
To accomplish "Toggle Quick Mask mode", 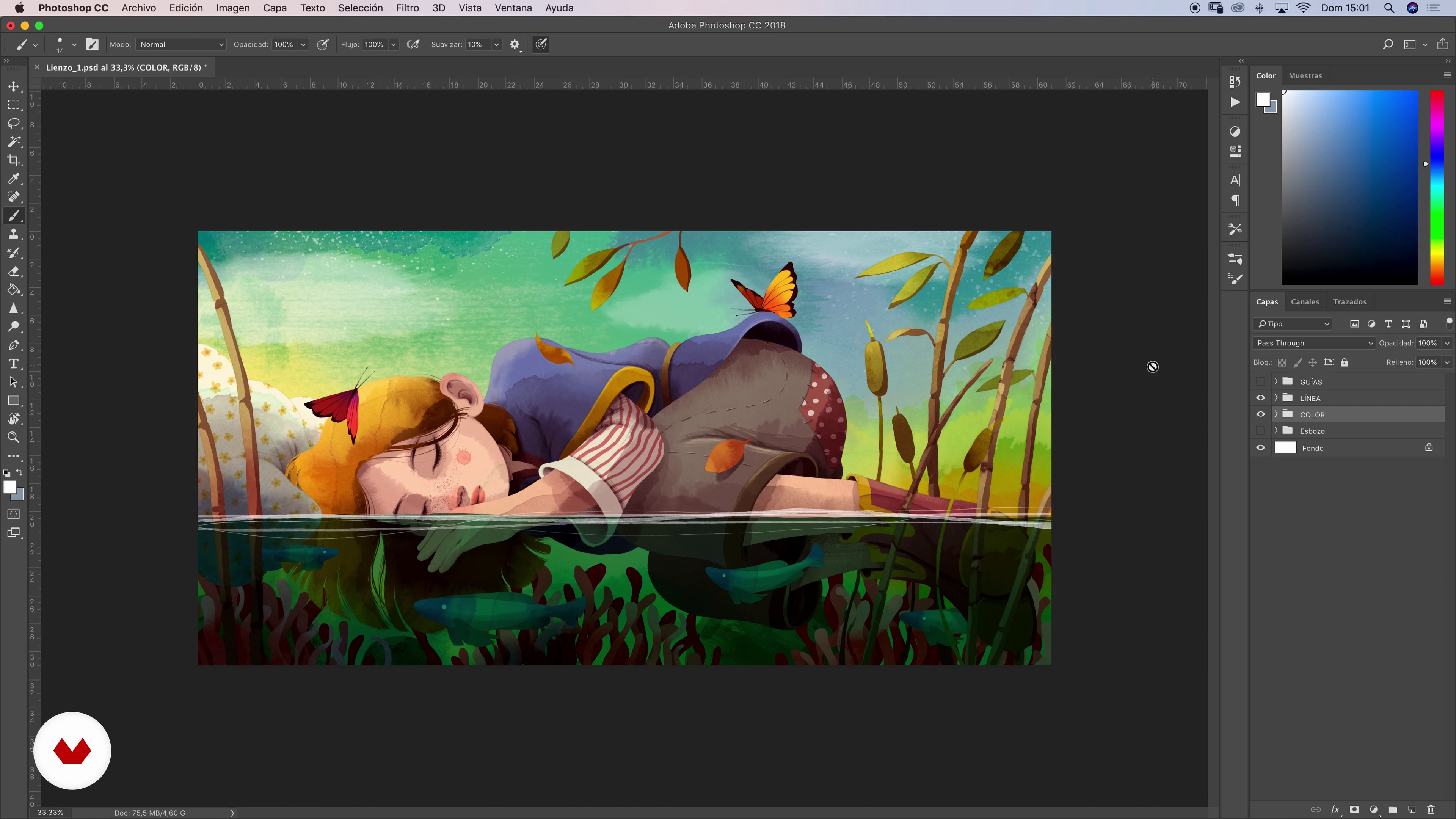I will pyautogui.click(x=14, y=514).
